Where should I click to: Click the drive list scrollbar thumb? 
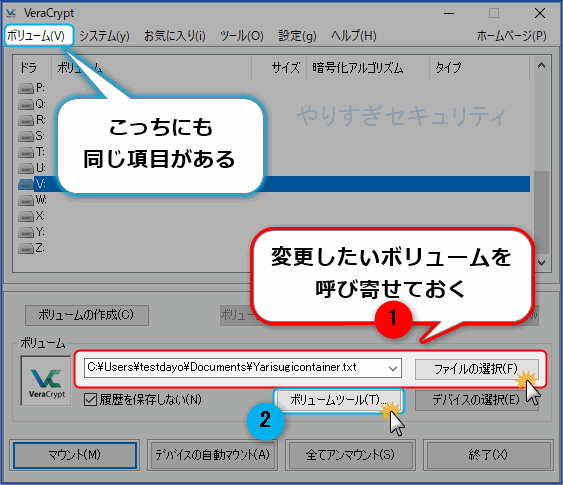541,212
